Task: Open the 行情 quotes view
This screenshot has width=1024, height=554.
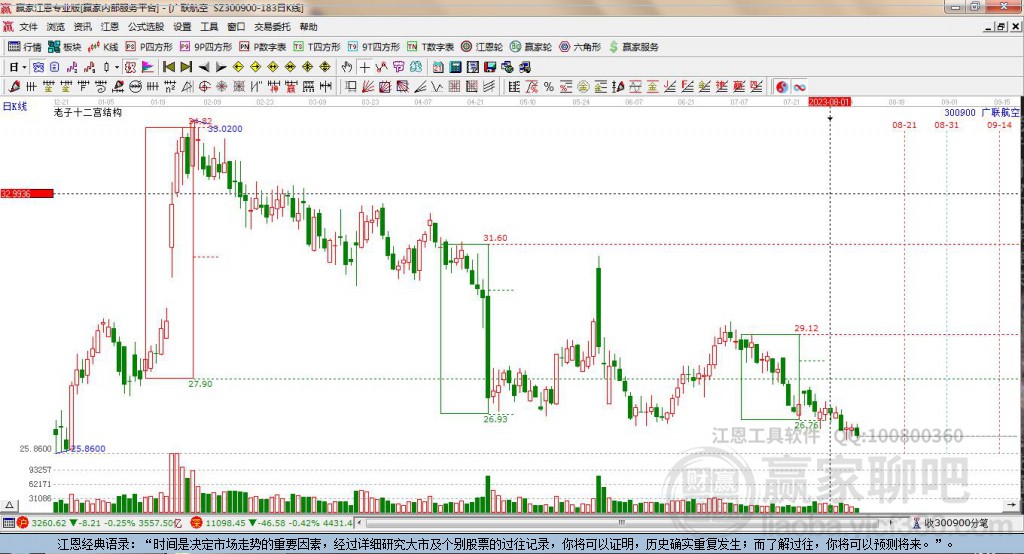Action: pyautogui.click(x=24, y=47)
